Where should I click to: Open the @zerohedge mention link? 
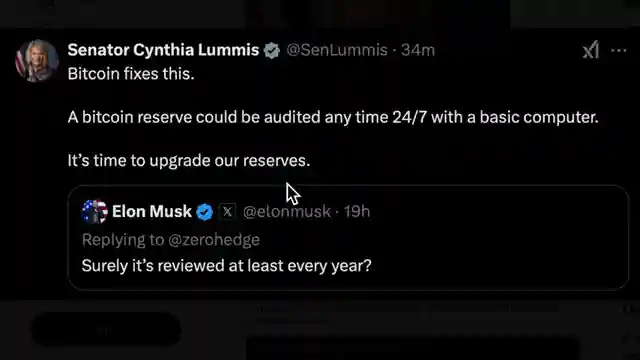tap(214, 240)
